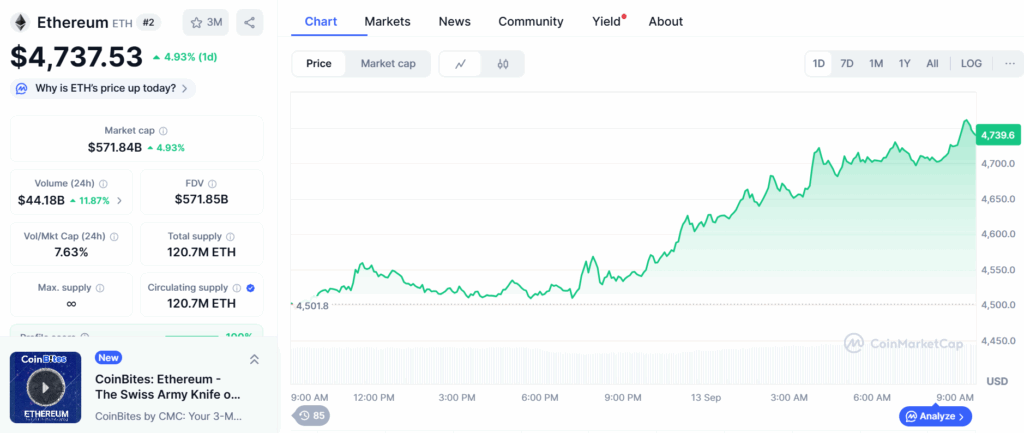Open the About tab

(665, 22)
